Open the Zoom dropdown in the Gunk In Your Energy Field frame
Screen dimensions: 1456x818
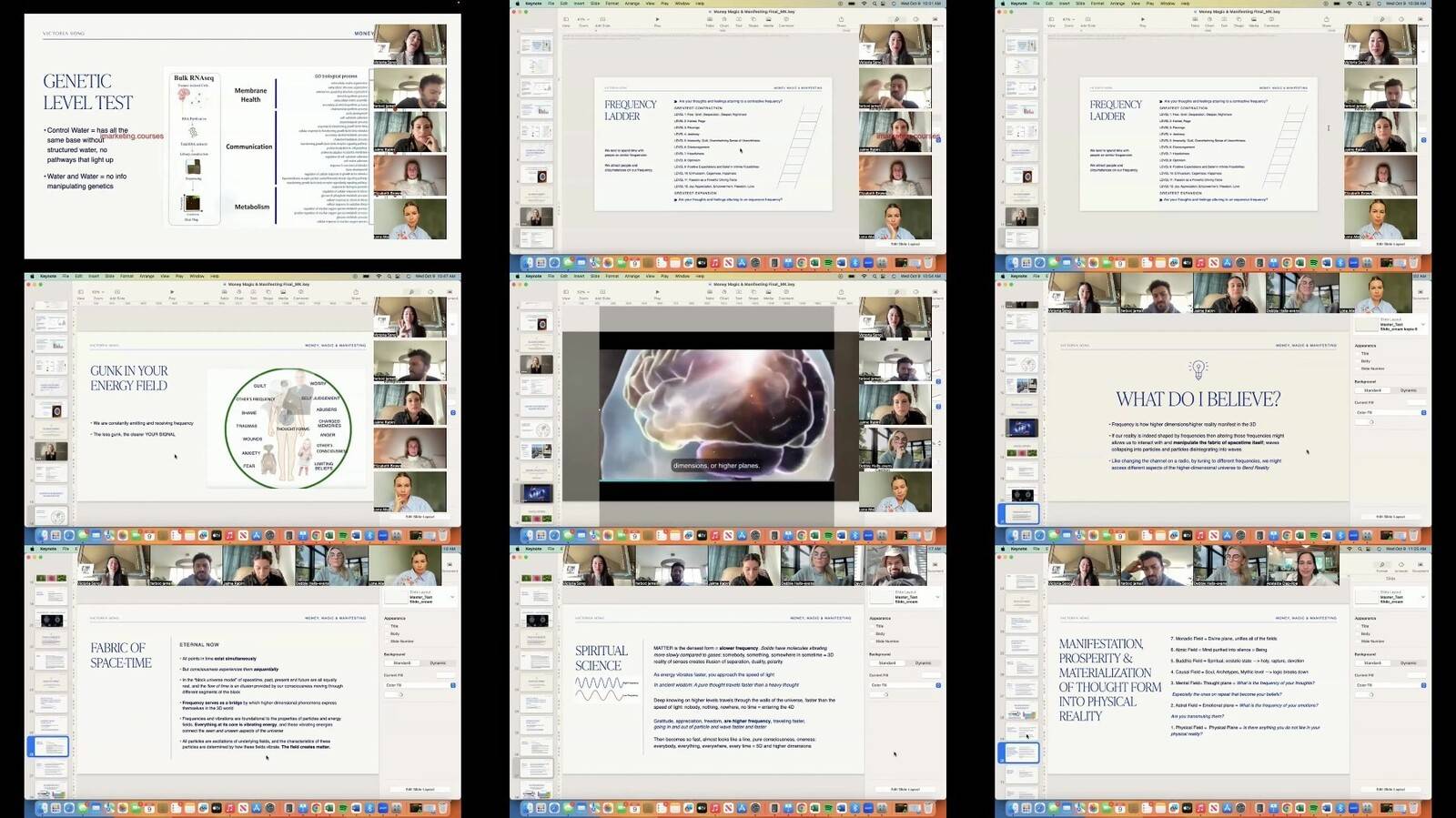tap(98, 292)
